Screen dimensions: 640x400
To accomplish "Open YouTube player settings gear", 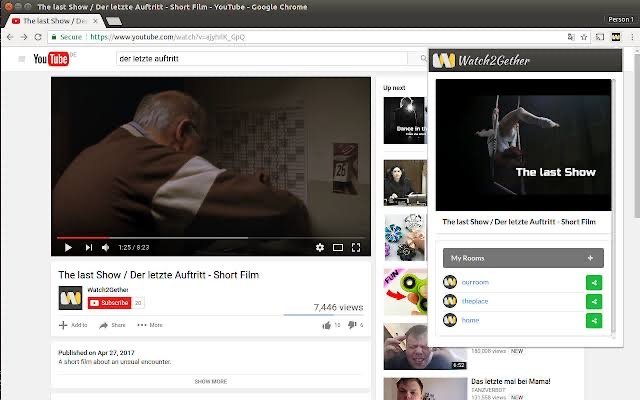I will (320, 247).
